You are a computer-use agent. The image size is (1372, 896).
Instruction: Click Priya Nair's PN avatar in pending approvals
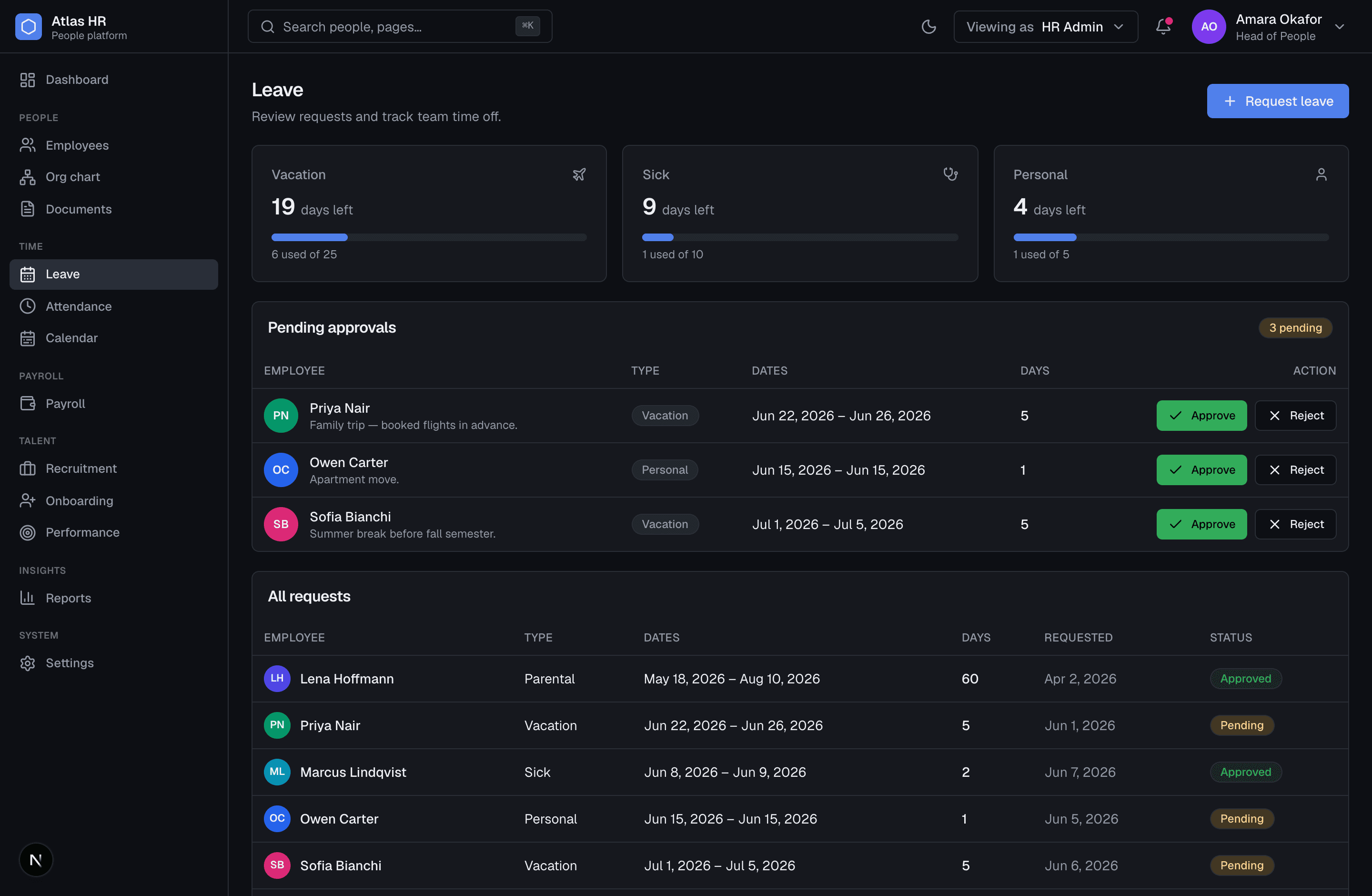point(281,416)
